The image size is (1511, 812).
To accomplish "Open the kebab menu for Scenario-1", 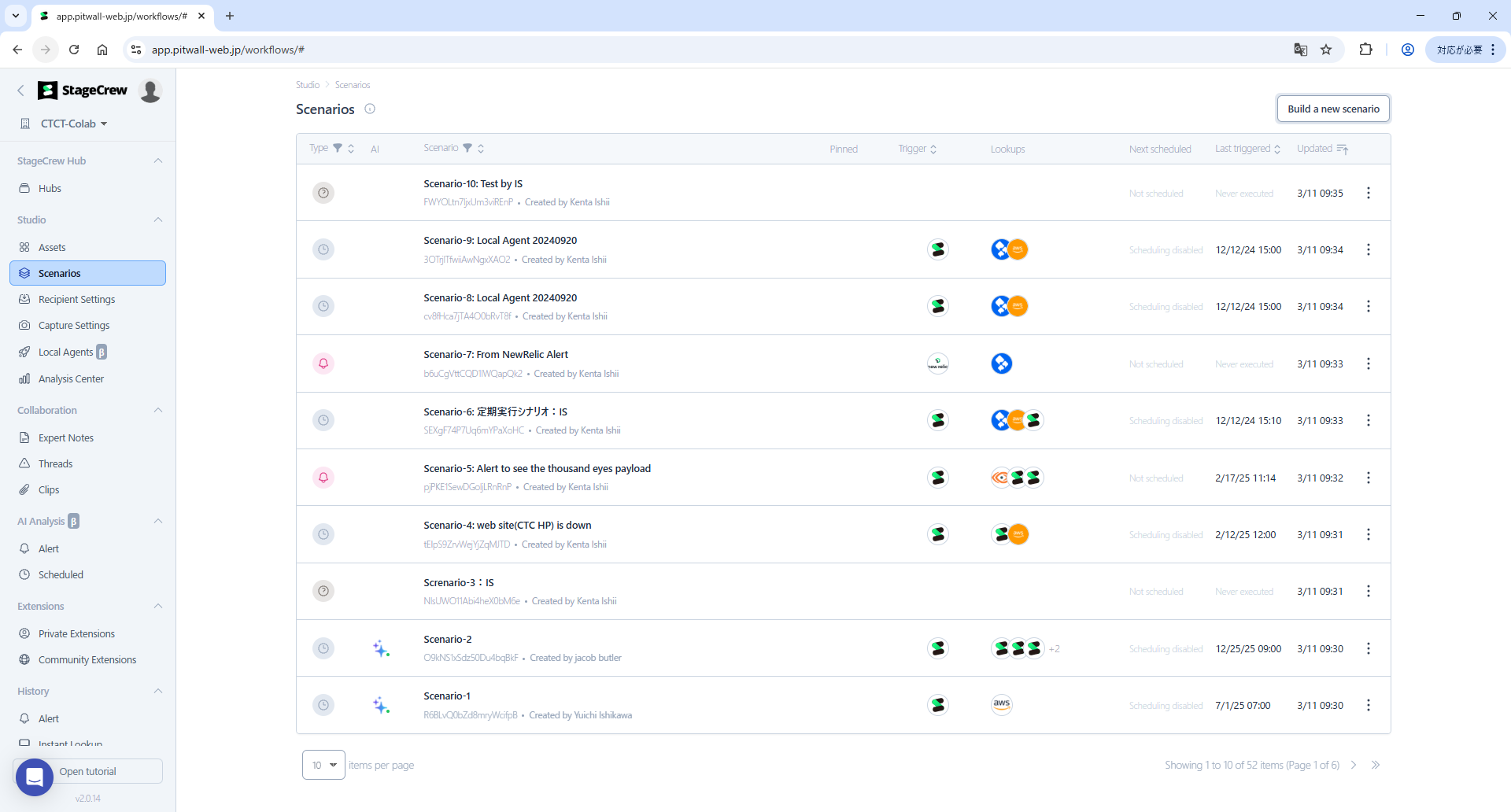I will 1369,705.
